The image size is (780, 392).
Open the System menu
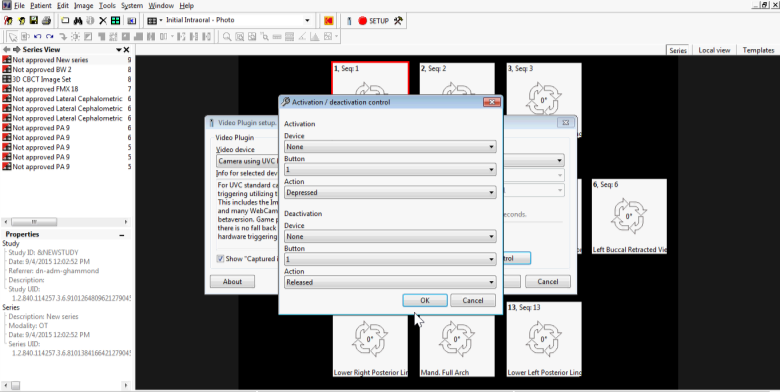click(x=132, y=5)
